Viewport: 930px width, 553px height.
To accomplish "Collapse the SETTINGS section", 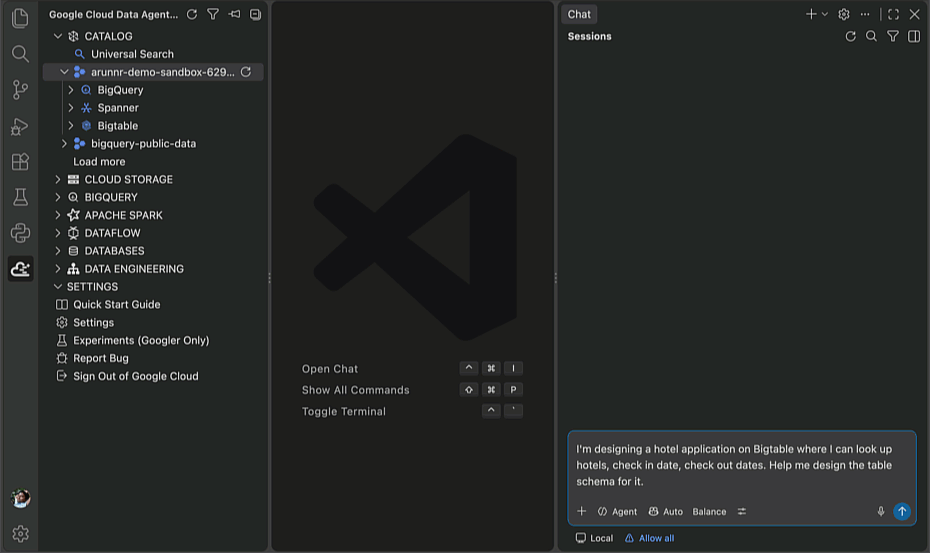I will click(58, 287).
